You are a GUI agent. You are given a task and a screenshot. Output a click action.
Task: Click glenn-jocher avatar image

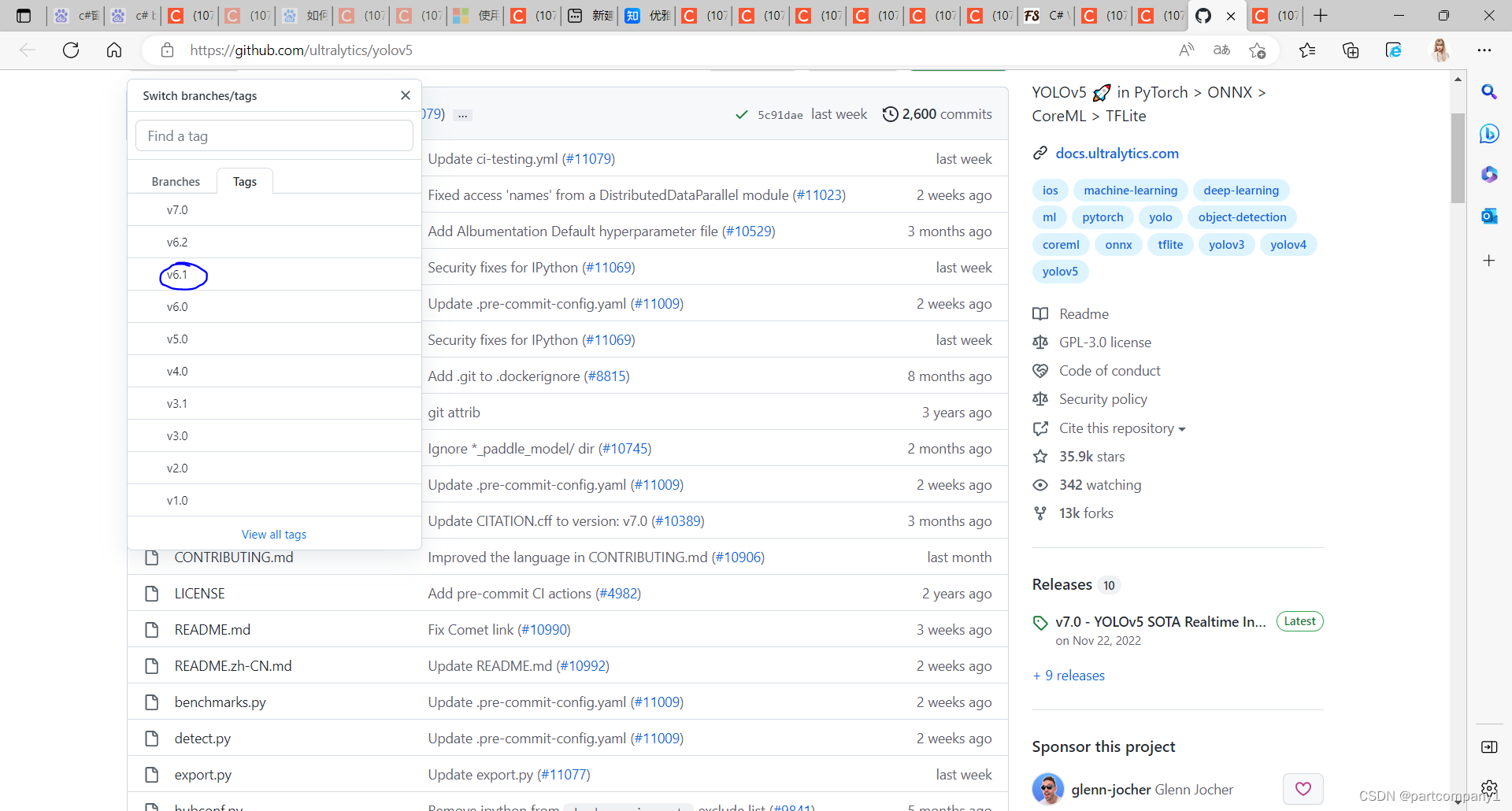(1048, 789)
